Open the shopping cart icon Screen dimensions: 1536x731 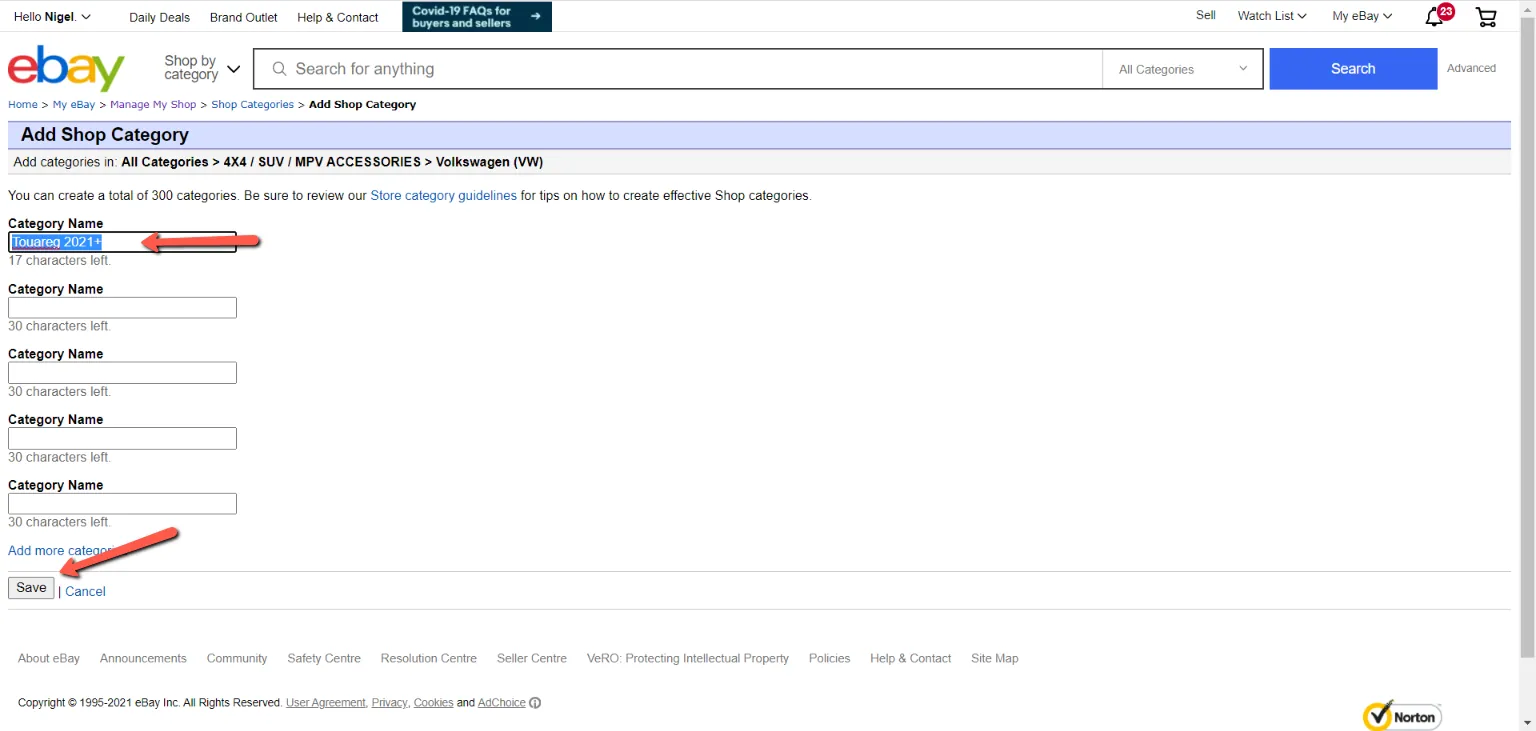1486,16
